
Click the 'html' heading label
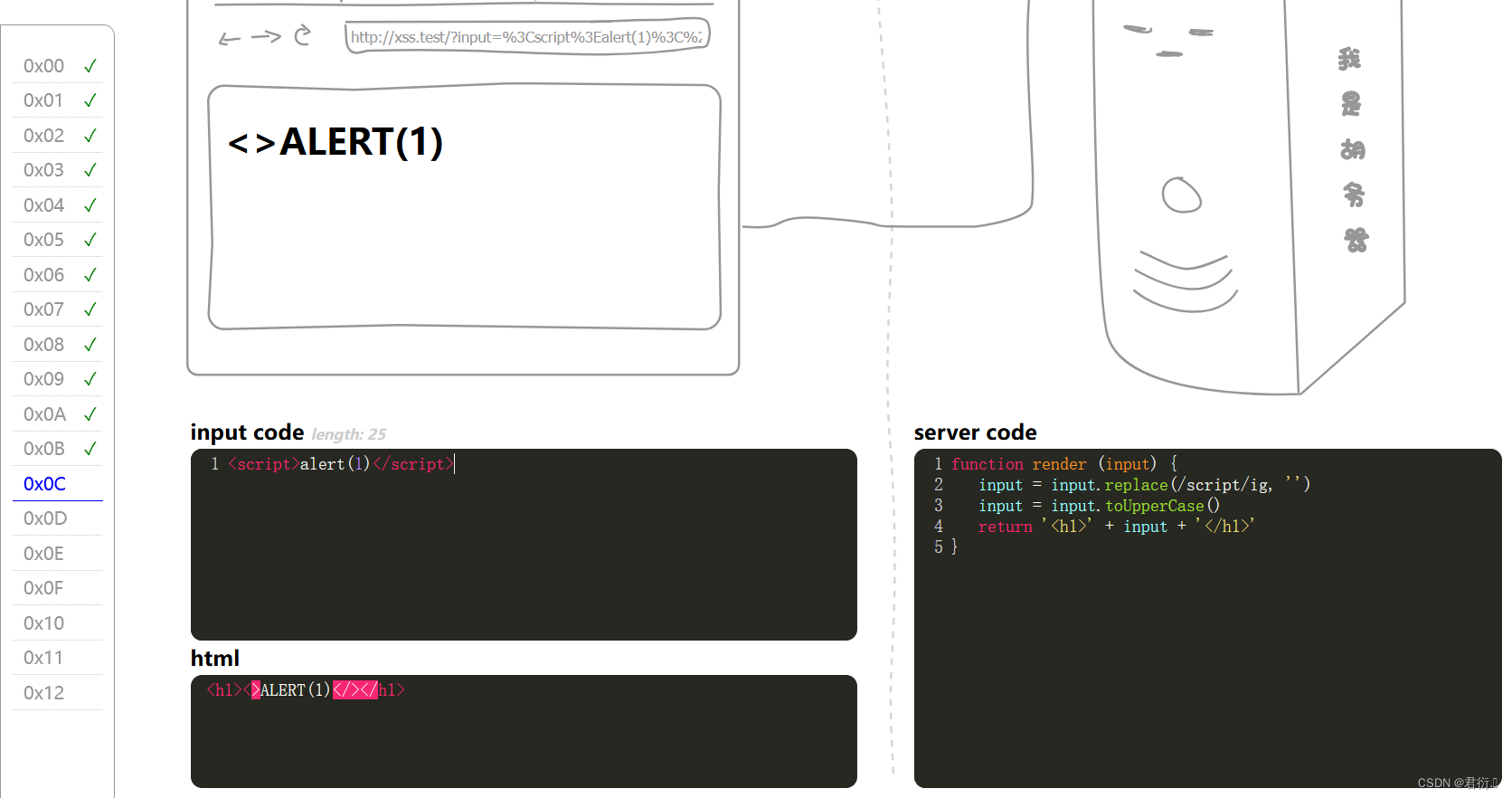215,659
